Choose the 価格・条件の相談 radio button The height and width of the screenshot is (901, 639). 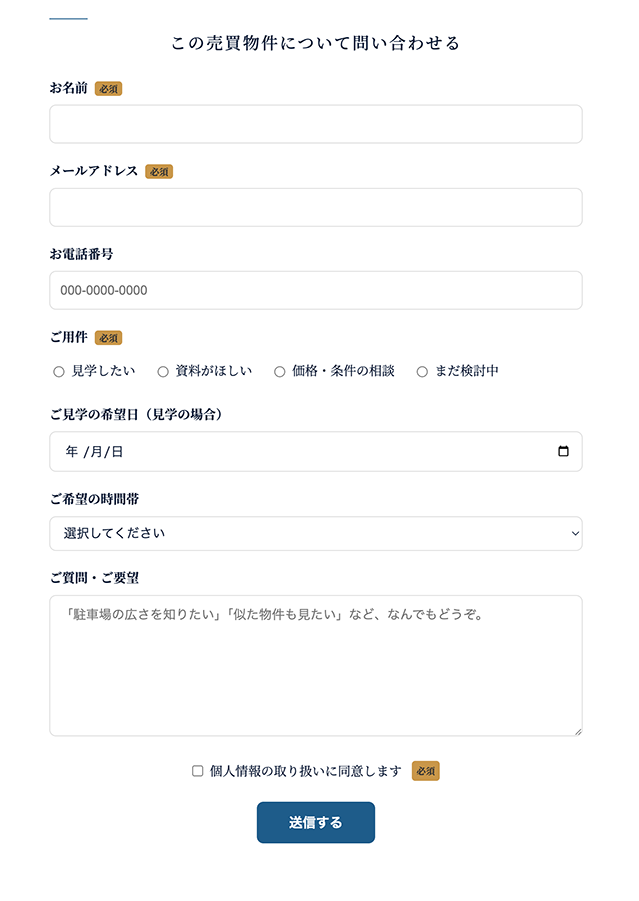coord(280,372)
